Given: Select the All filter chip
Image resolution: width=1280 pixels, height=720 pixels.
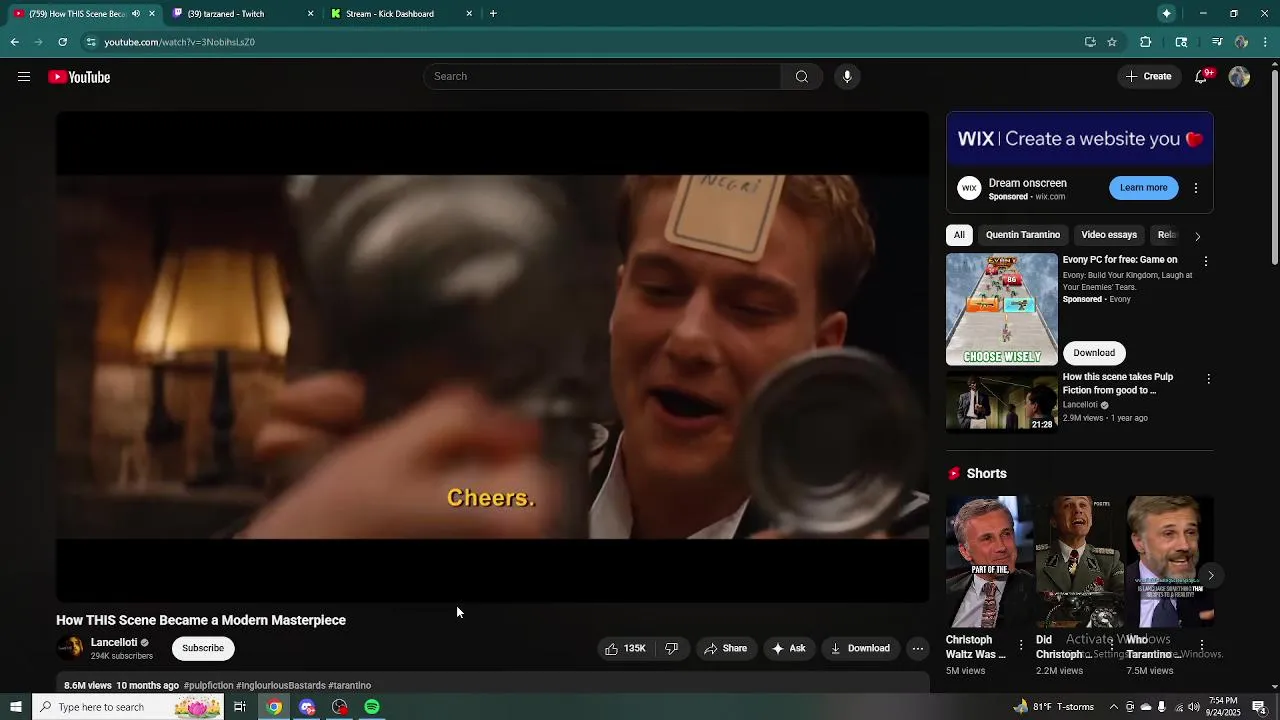Looking at the screenshot, I should [x=959, y=235].
